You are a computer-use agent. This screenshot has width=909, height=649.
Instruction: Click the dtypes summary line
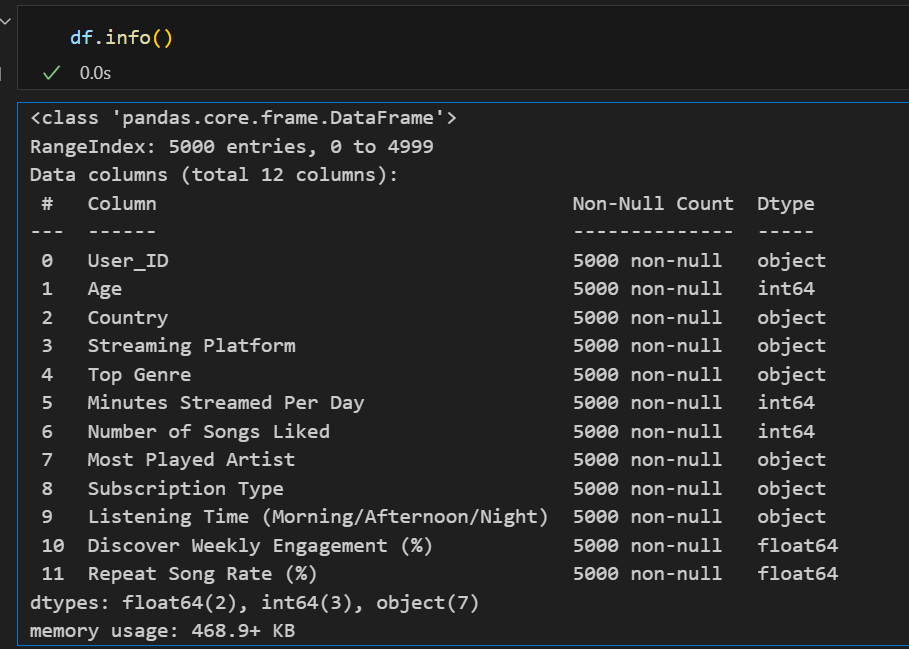(255, 603)
